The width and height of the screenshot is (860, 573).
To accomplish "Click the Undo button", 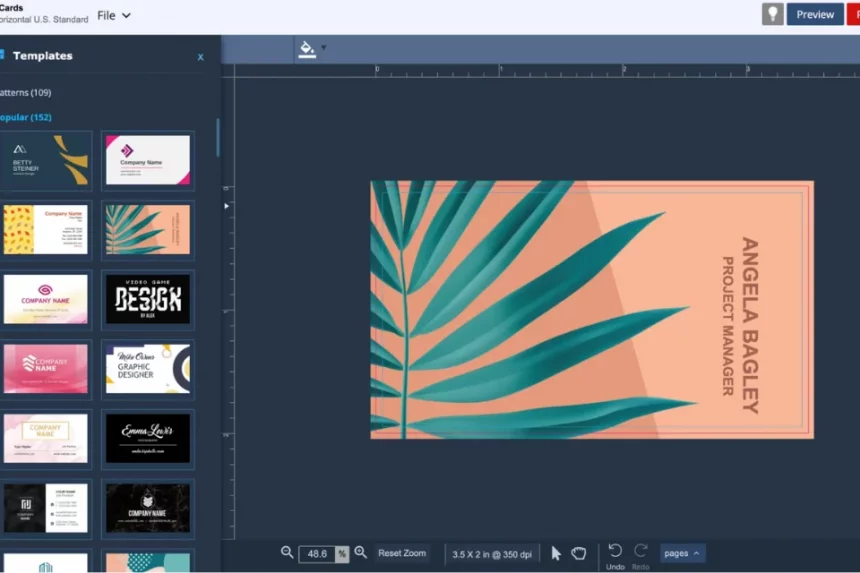I will [615, 557].
